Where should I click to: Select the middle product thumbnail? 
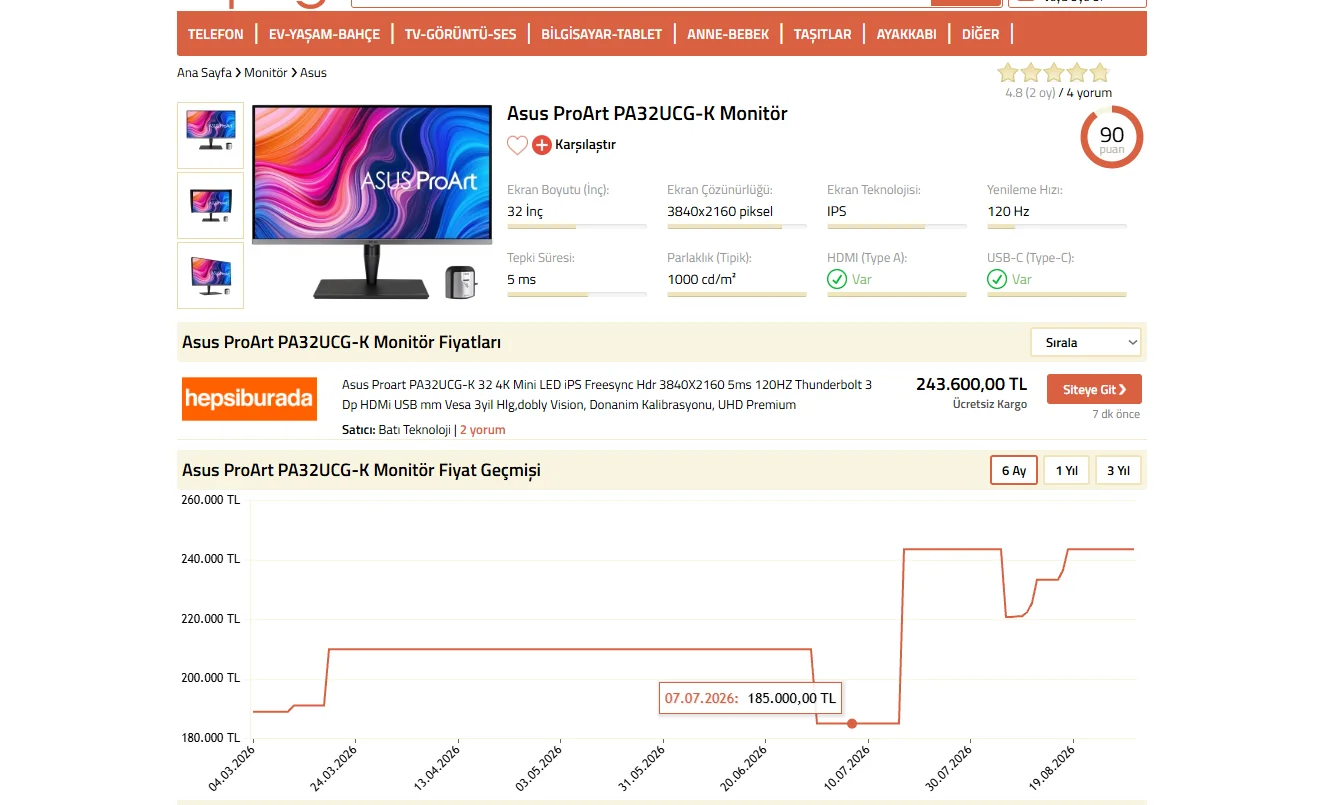coord(210,205)
